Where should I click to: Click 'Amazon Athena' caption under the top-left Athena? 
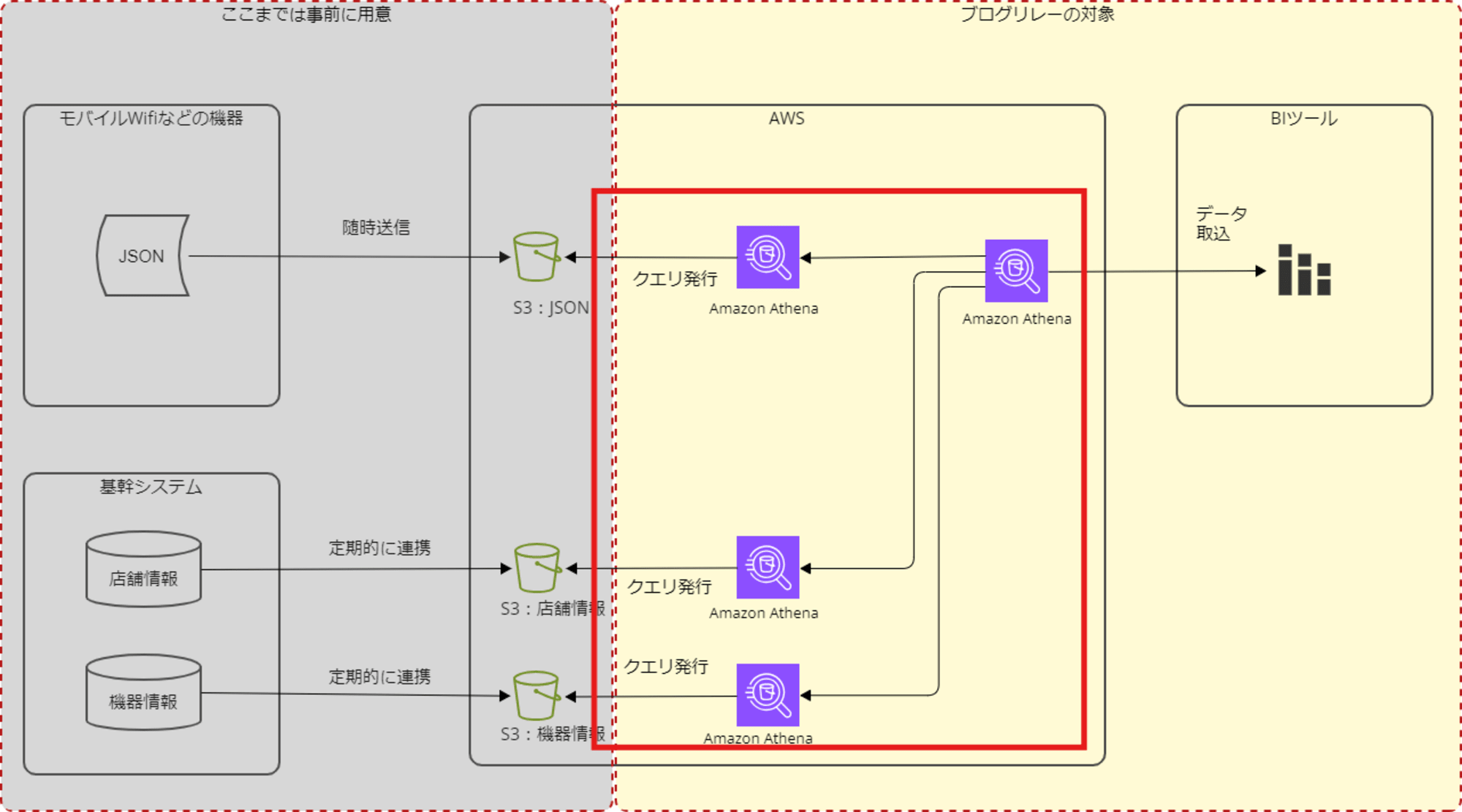click(x=763, y=308)
